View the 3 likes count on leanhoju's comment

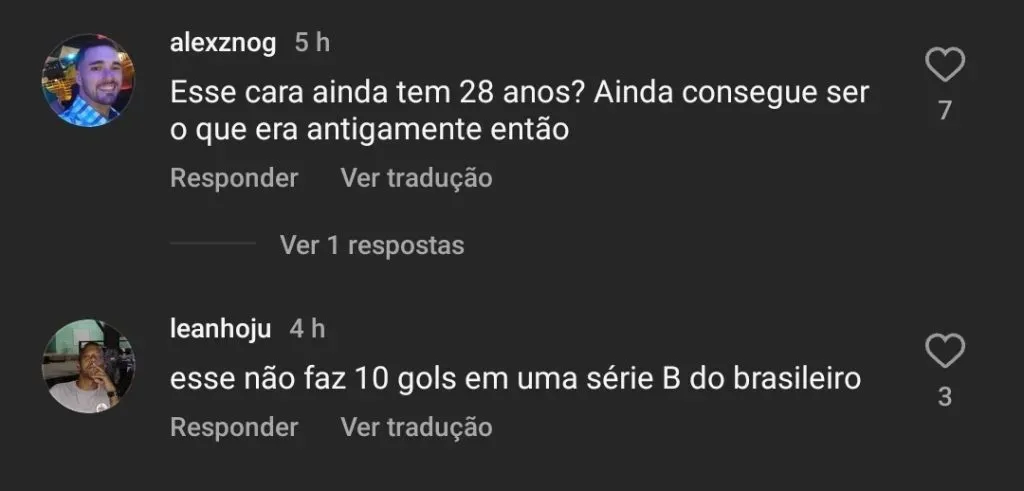[944, 397]
